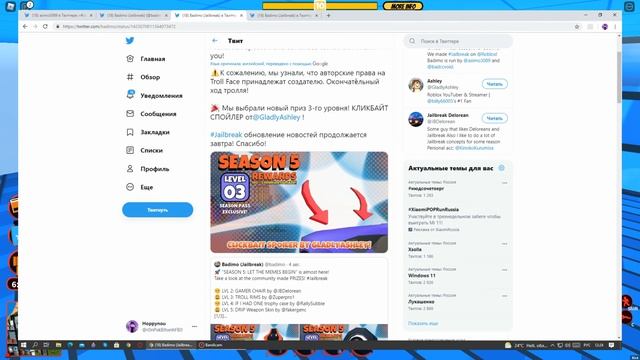Screen dimensions: 640x360
Task: Click the search magnifier icon
Action: coord(412,41)
